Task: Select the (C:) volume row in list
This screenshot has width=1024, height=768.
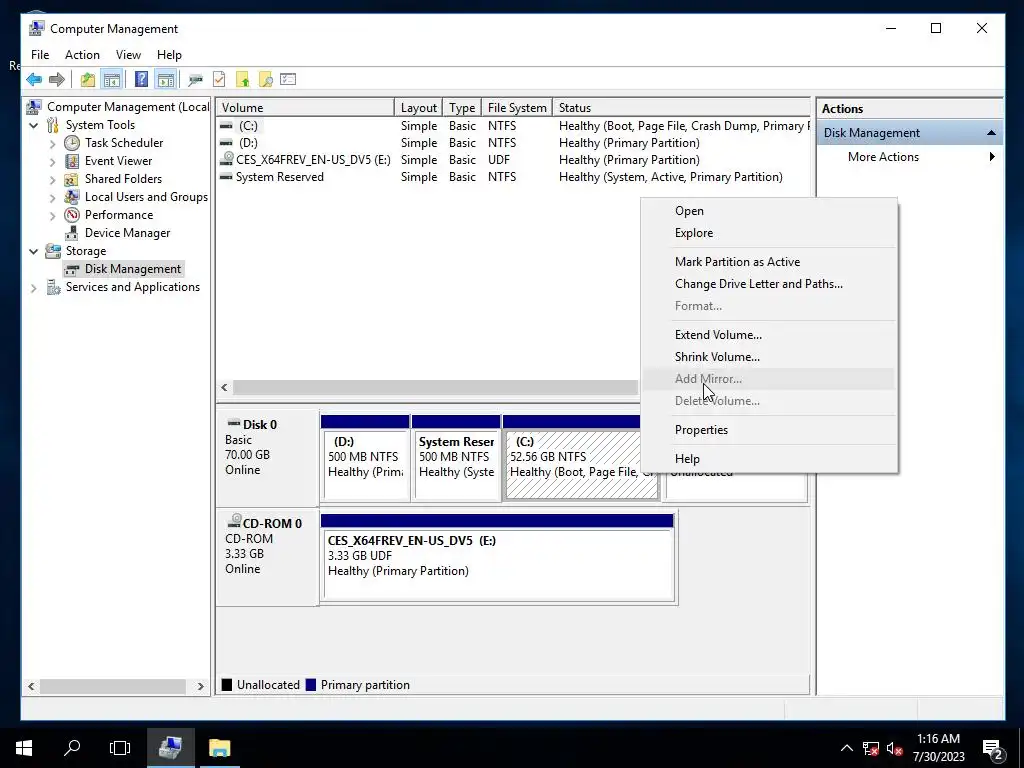Action: pyautogui.click(x=513, y=126)
